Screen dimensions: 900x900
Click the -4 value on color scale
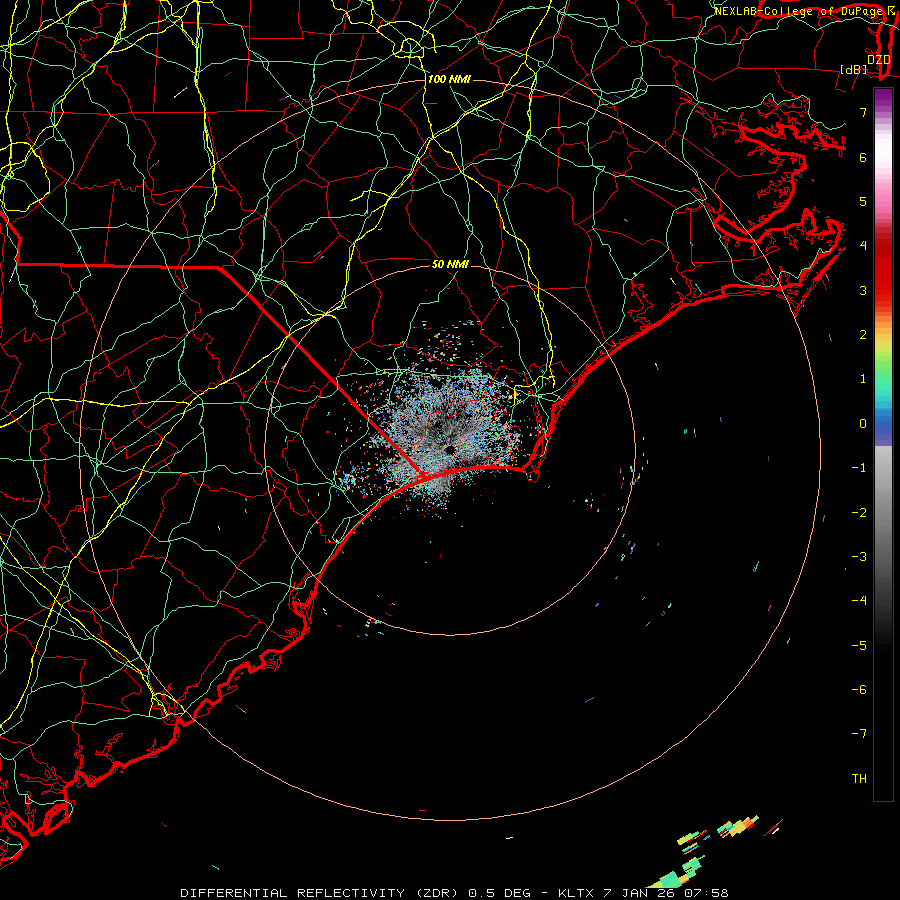(x=859, y=601)
